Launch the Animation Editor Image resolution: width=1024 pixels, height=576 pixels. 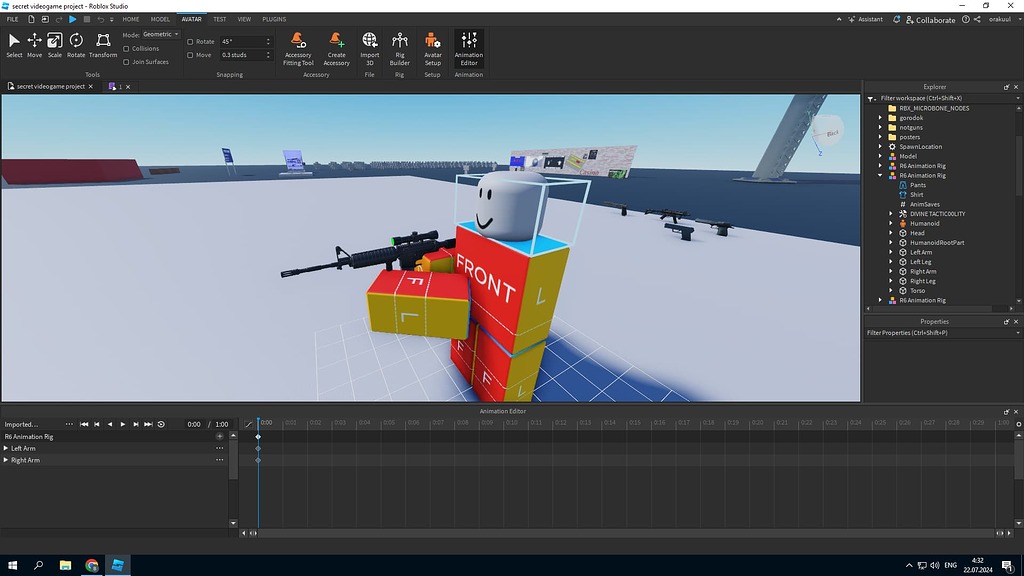tap(468, 45)
